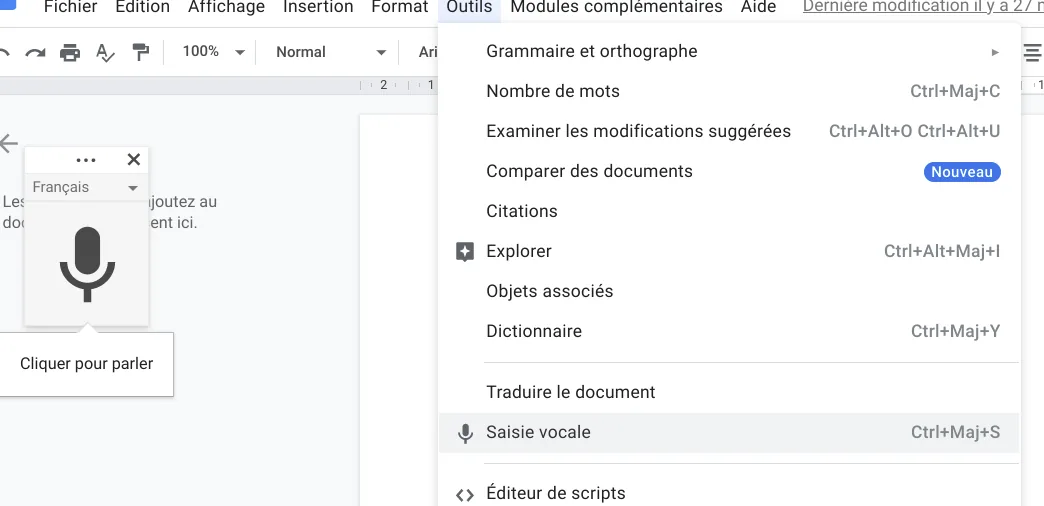This screenshot has width=1044, height=506.
Task: Run spell check toolbar icon
Action: 105,53
